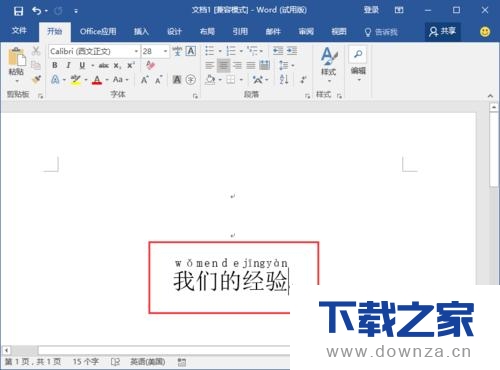Open Font dialog launcher in 字体 group
This screenshot has width=500, height=370.
[195, 96]
